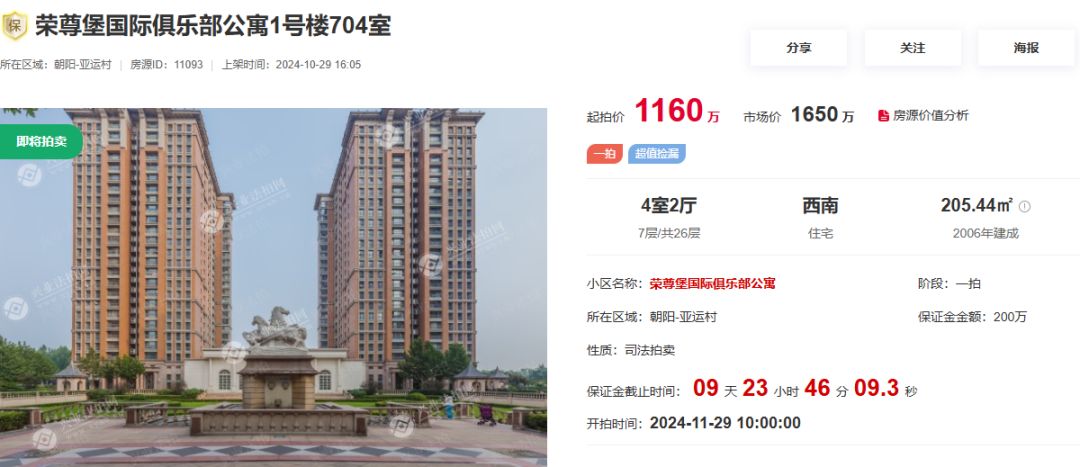Click the 西南 orientation info
This screenshot has height=467, width=1080.
820,205
